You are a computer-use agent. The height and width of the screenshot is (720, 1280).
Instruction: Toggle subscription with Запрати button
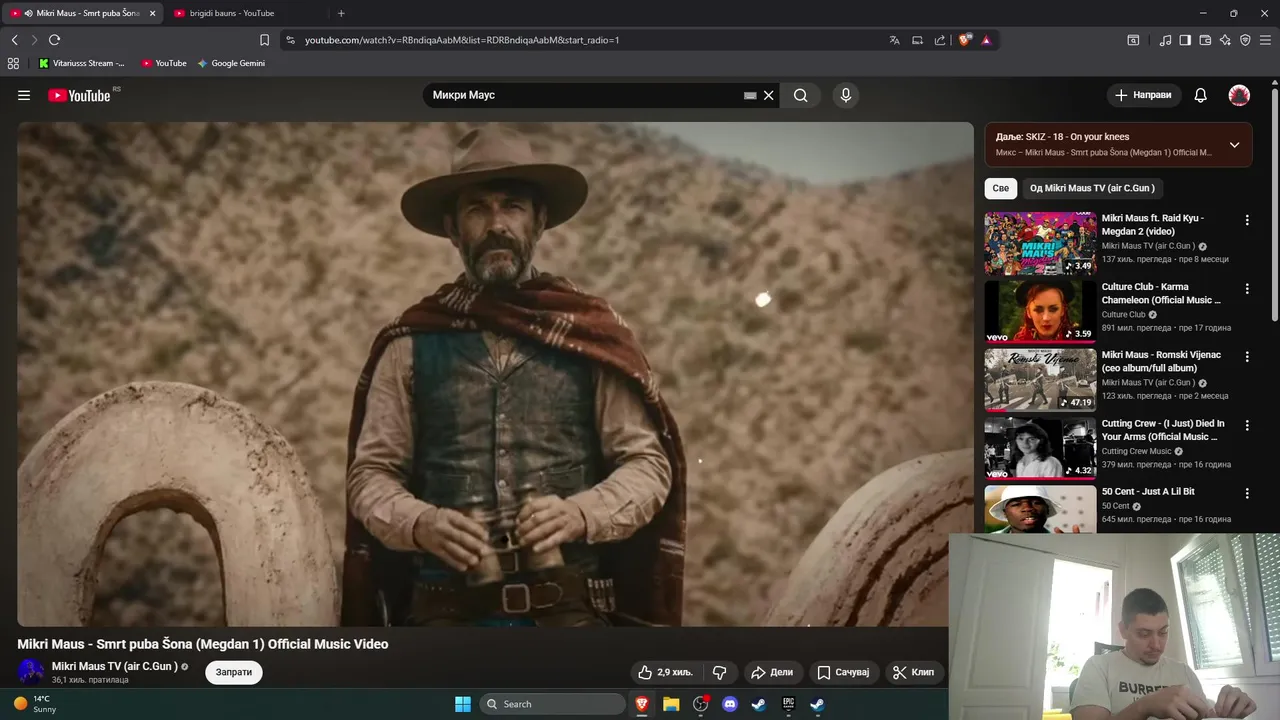234,672
